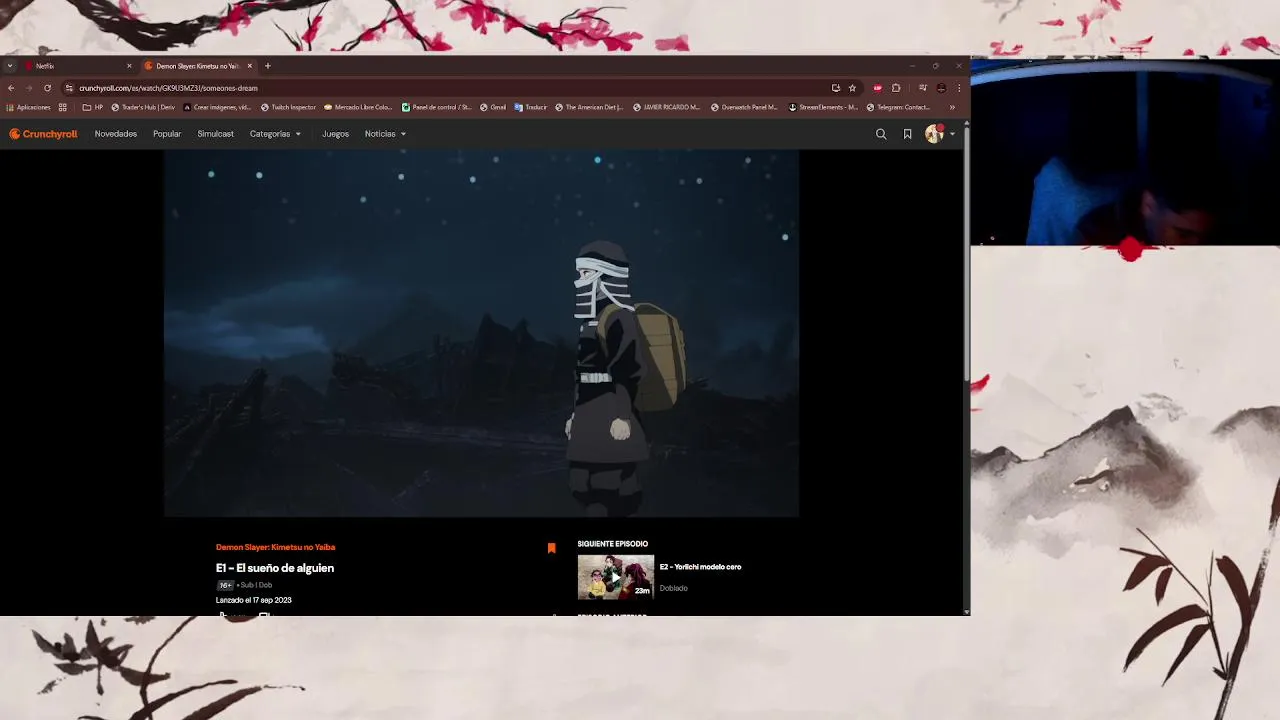Open the Popular menu item
The height and width of the screenshot is (720, 1280).
point(167,134)
